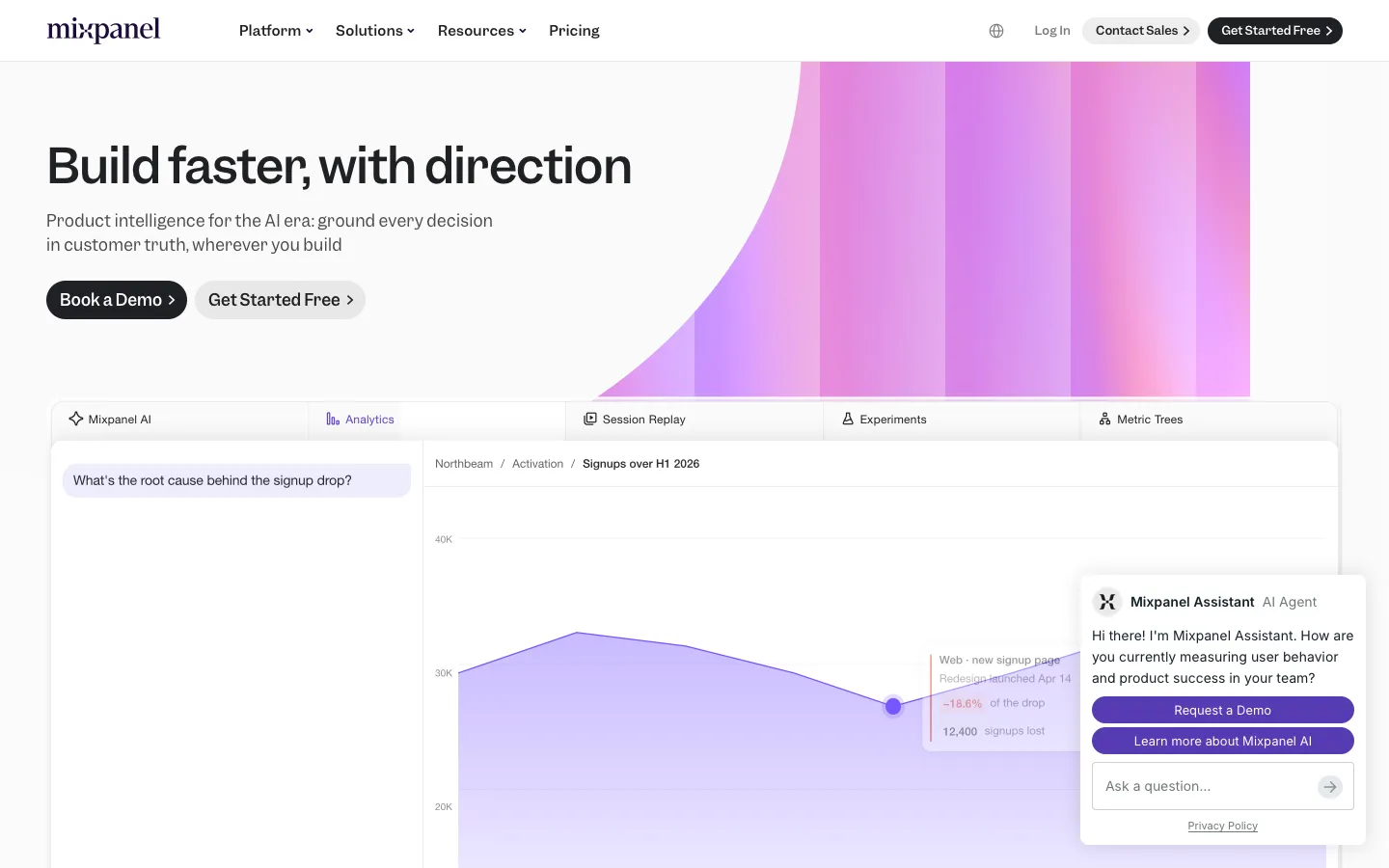The image size is (1389, 868).
Task: Switch to the Experiments tab
Action: [952, 420]
